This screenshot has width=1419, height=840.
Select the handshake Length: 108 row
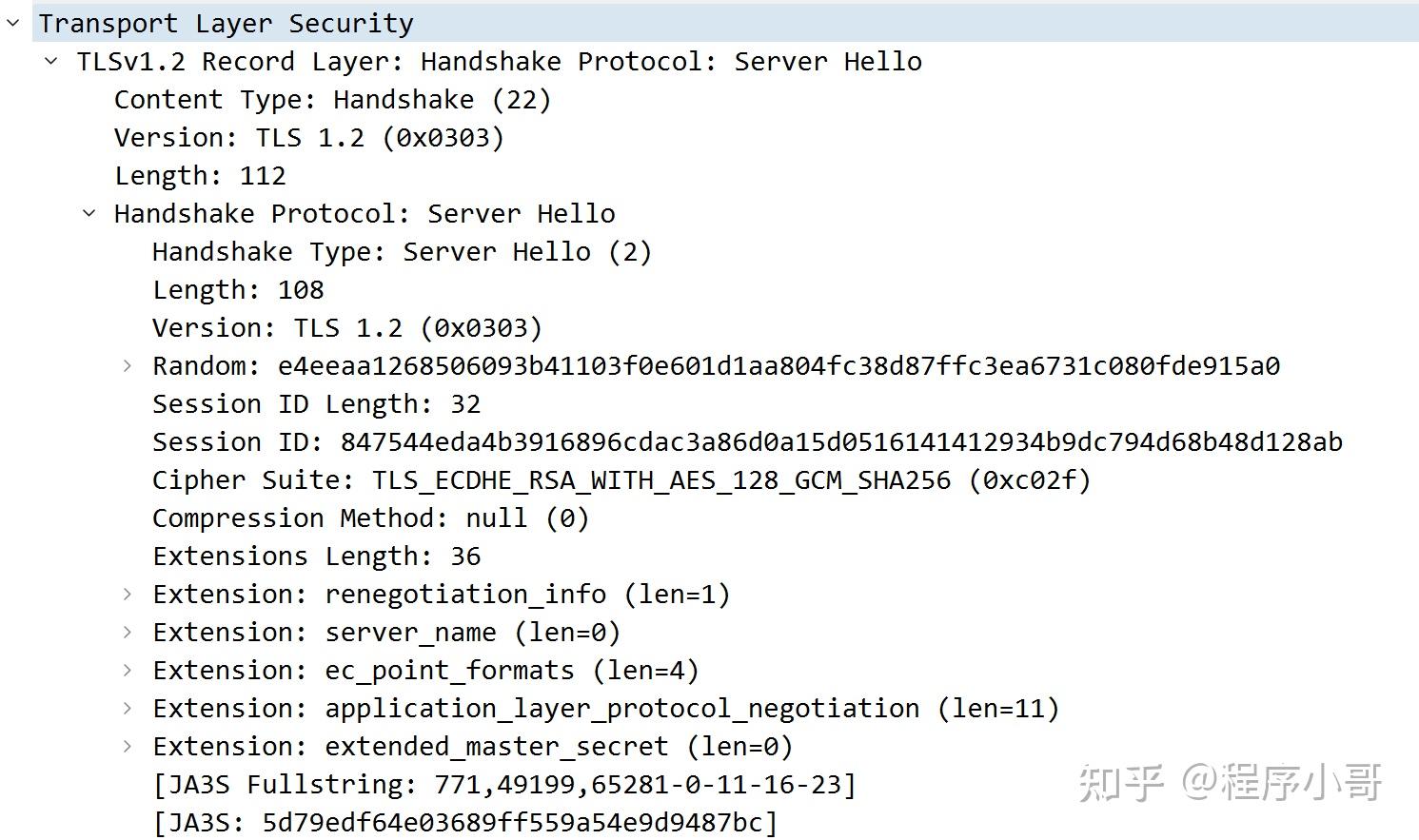click(x=238, y=290)
